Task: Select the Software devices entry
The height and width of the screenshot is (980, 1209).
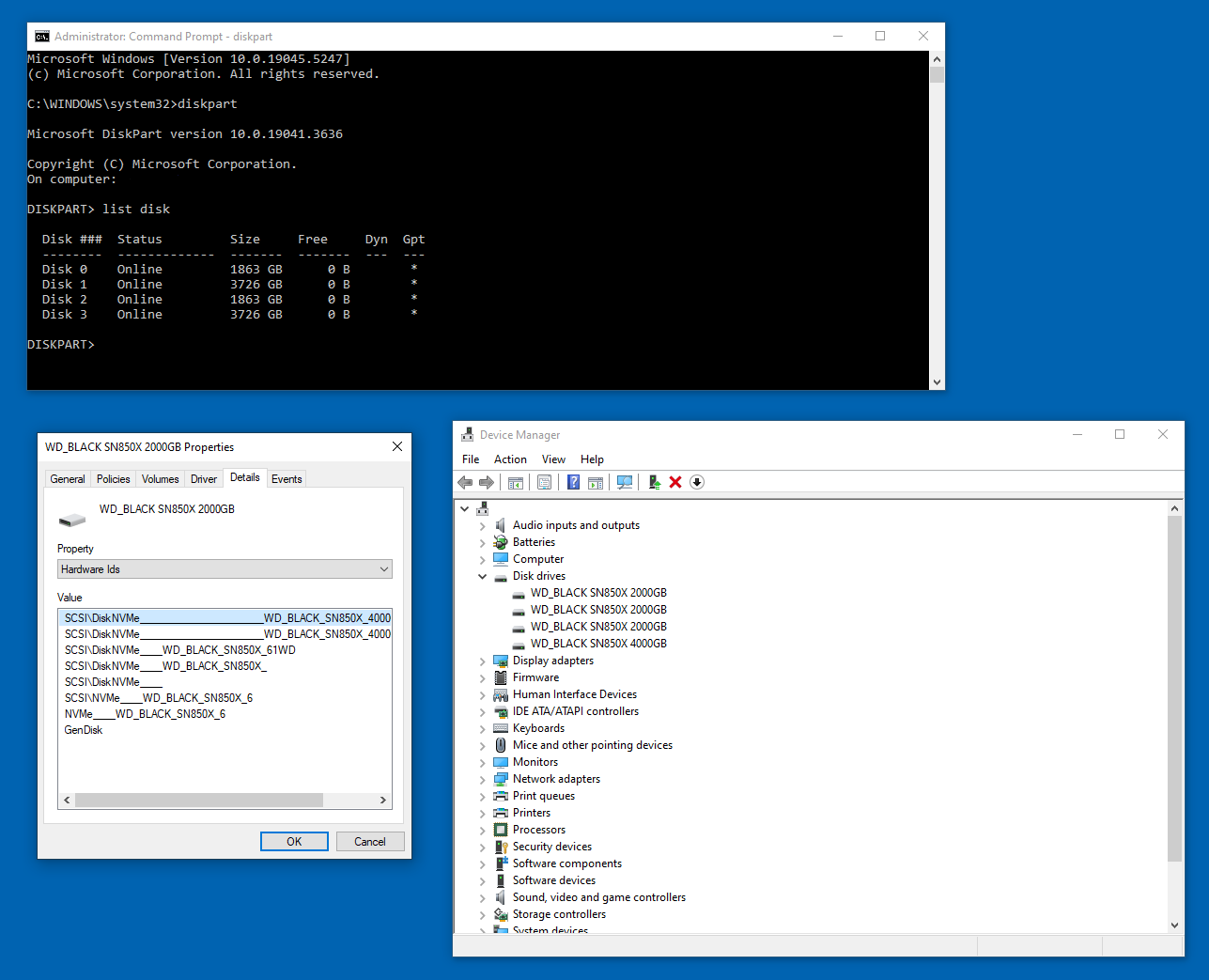Action: [554, 880]
